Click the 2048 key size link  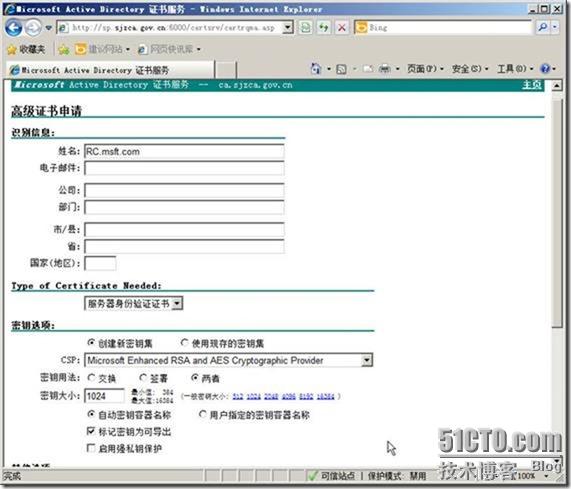coord(271,397)
